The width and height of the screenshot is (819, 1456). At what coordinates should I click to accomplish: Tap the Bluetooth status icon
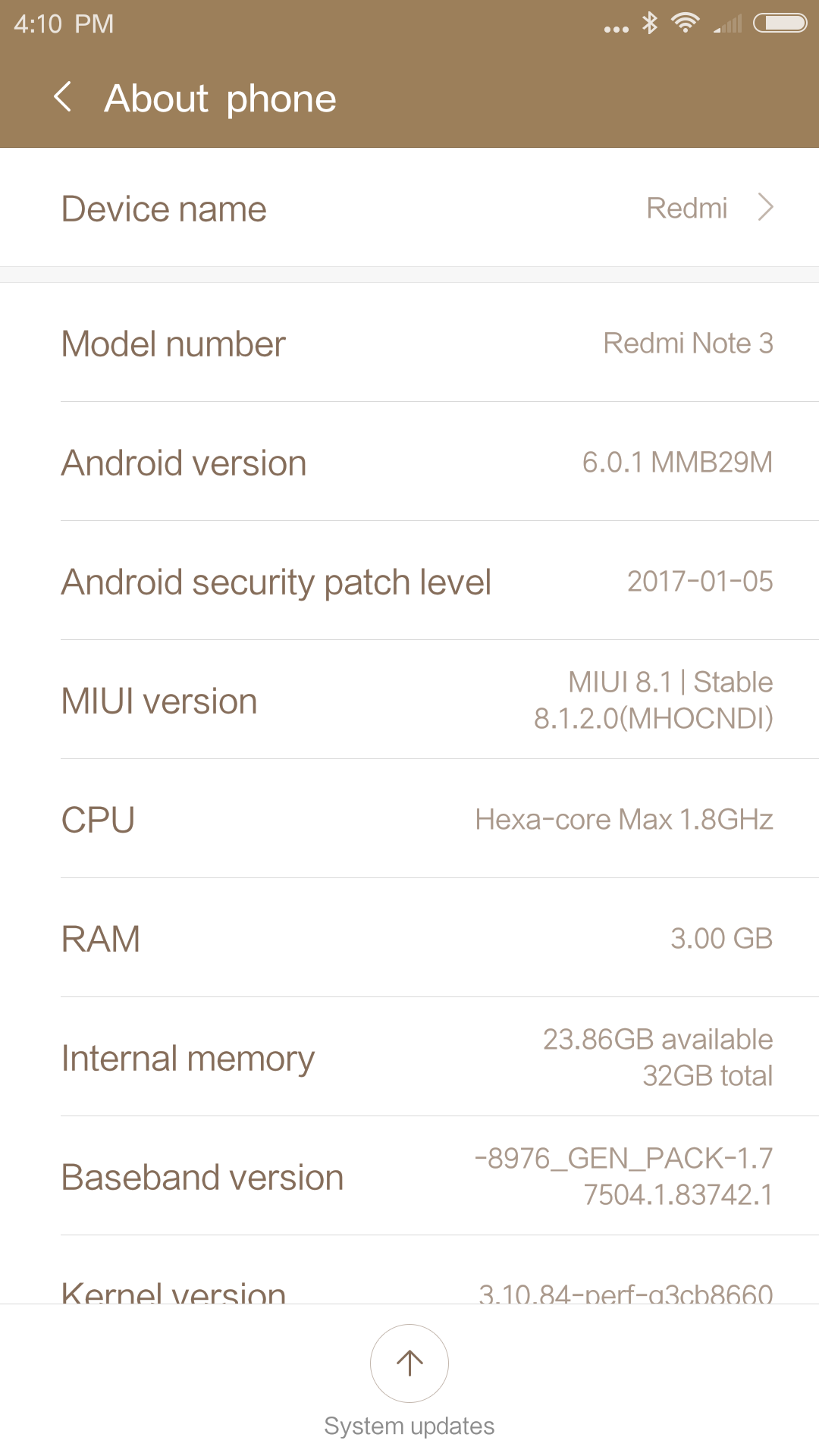click(x=650, y=24)
